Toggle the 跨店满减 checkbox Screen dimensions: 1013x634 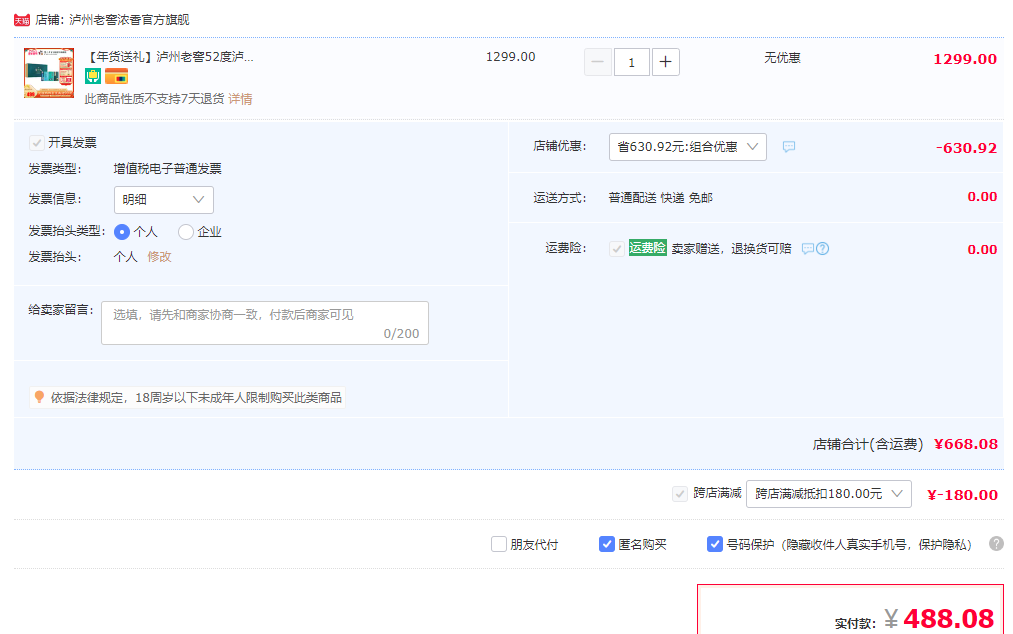(680, 494)
